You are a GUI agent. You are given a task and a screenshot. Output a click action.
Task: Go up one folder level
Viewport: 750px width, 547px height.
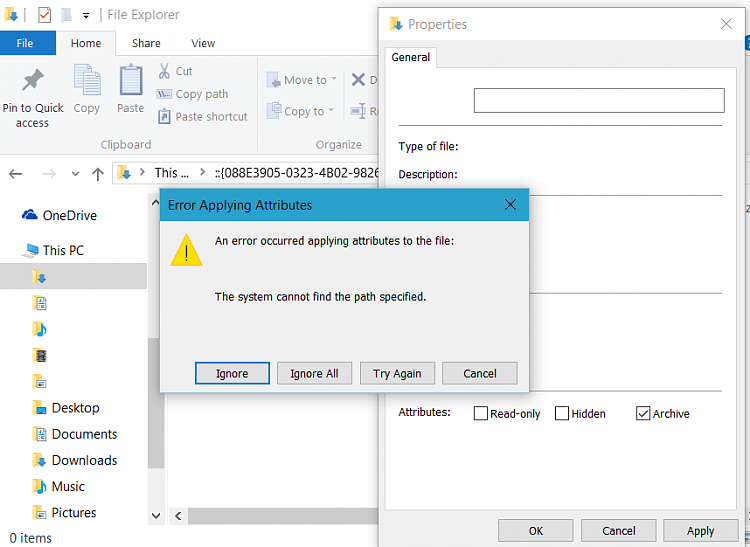click(98, 174)
